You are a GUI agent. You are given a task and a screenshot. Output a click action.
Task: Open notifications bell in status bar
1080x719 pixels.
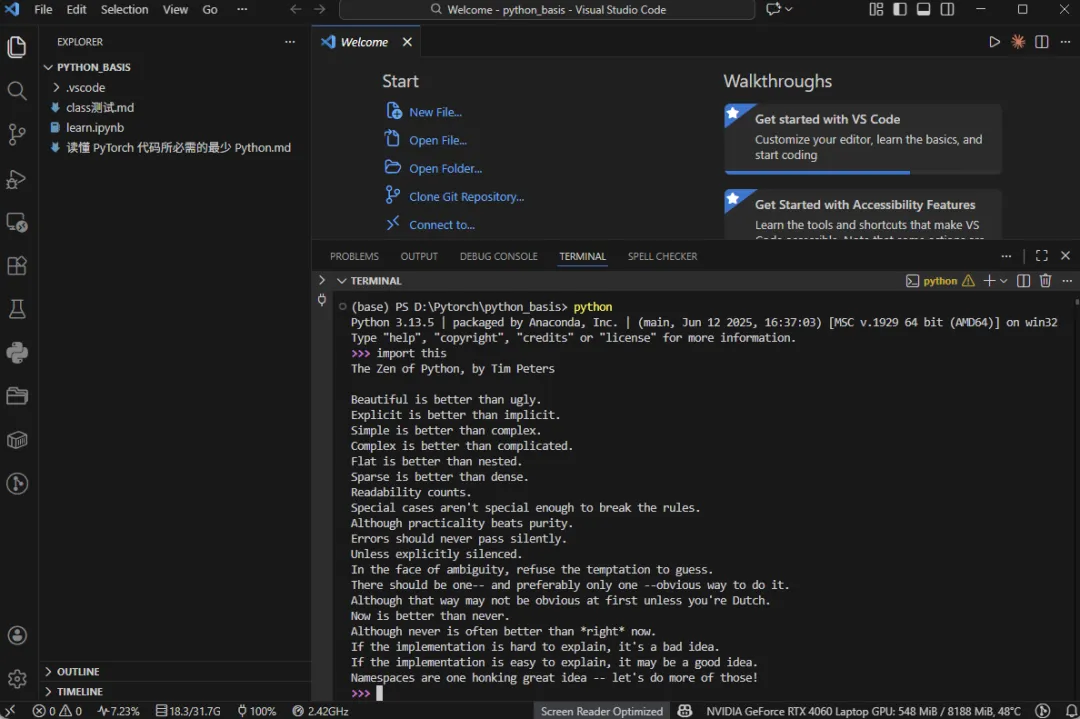tap(1071, 711)
